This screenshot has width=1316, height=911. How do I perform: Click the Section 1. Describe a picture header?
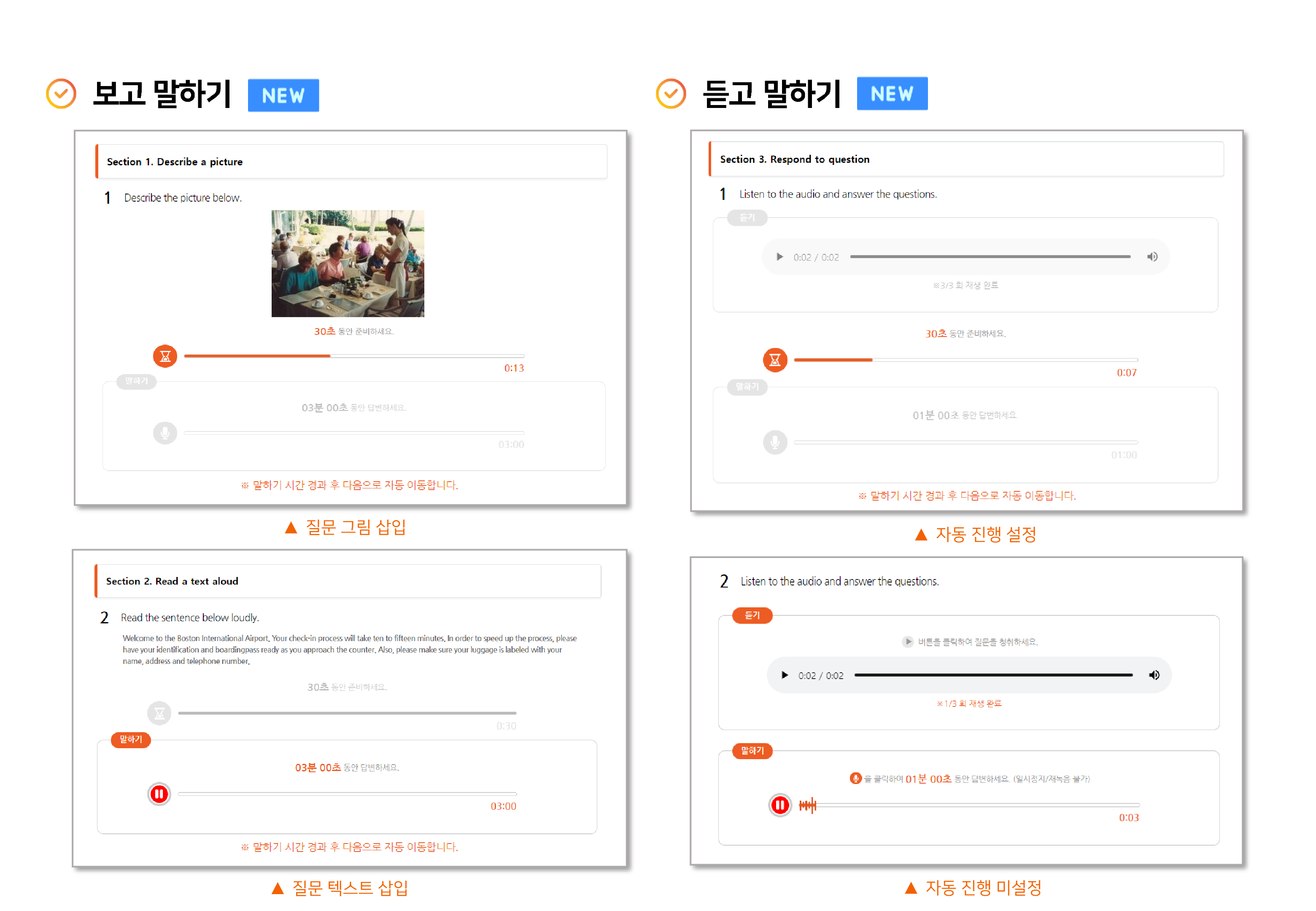[351, 162]
